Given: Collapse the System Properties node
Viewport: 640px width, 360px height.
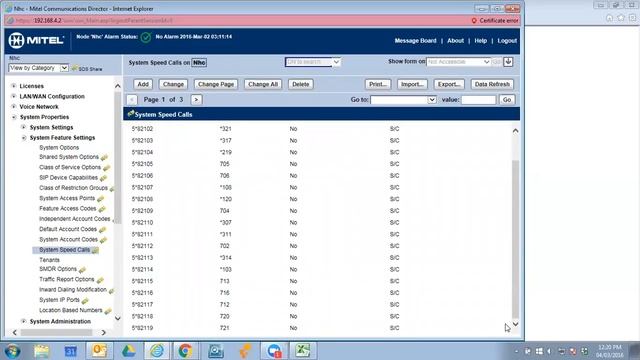Looking at the screenshot, I should pos(14,117).
